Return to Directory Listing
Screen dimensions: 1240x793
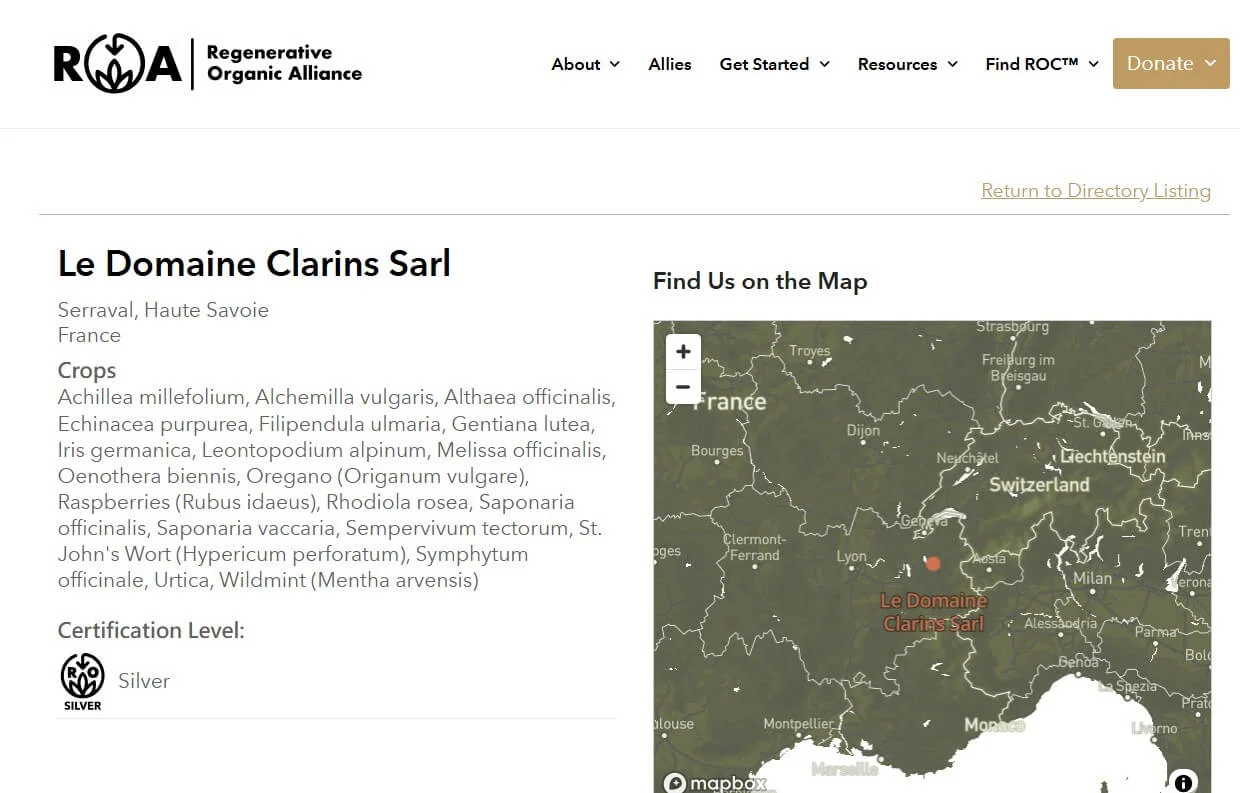1096,190
